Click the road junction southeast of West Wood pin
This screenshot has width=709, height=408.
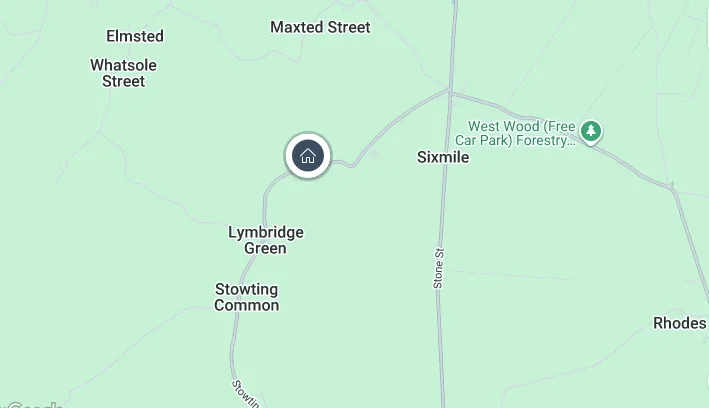(x=673, y=188)
